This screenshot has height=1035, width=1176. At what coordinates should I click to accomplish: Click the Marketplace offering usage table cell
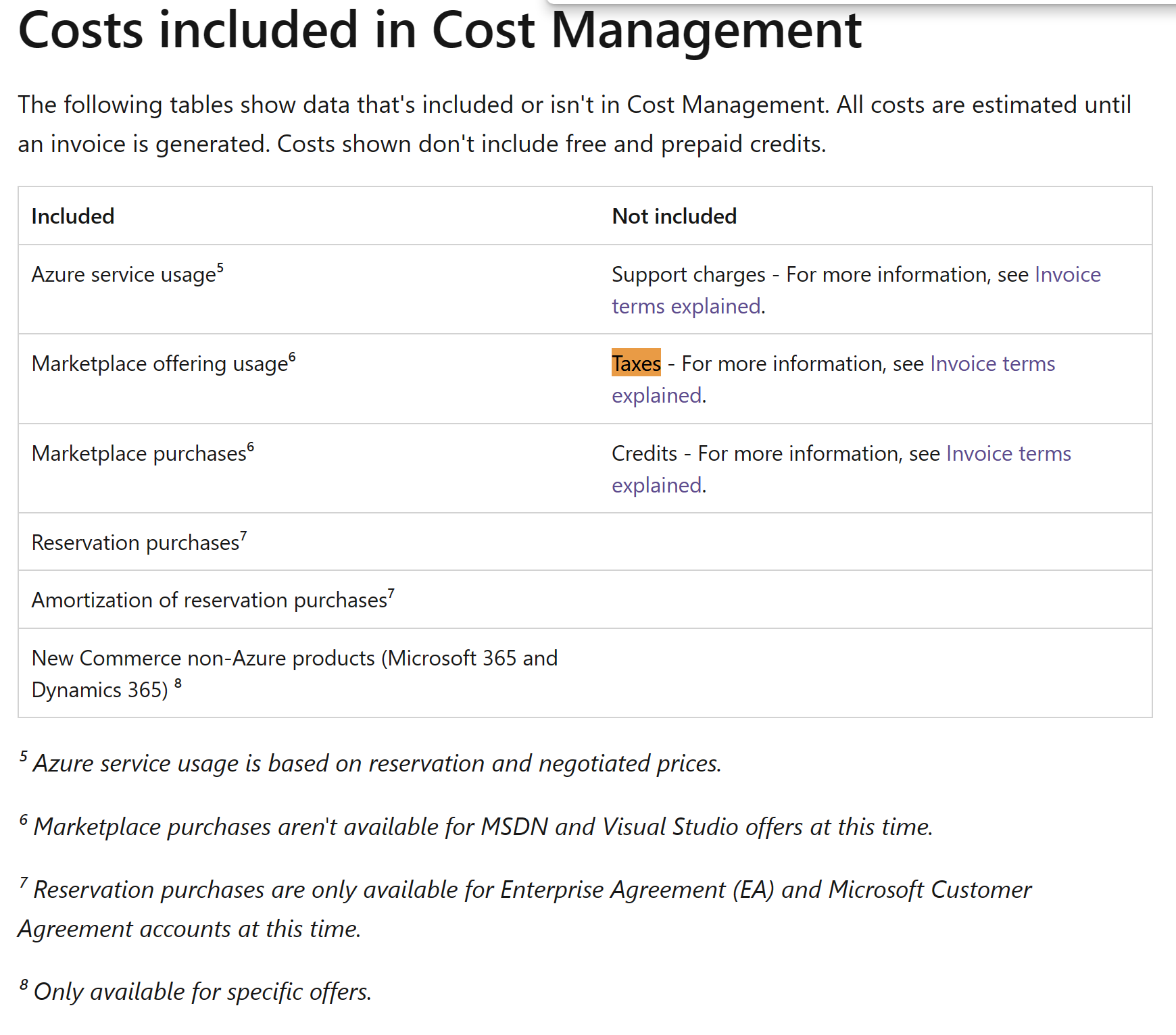(159, 363)
